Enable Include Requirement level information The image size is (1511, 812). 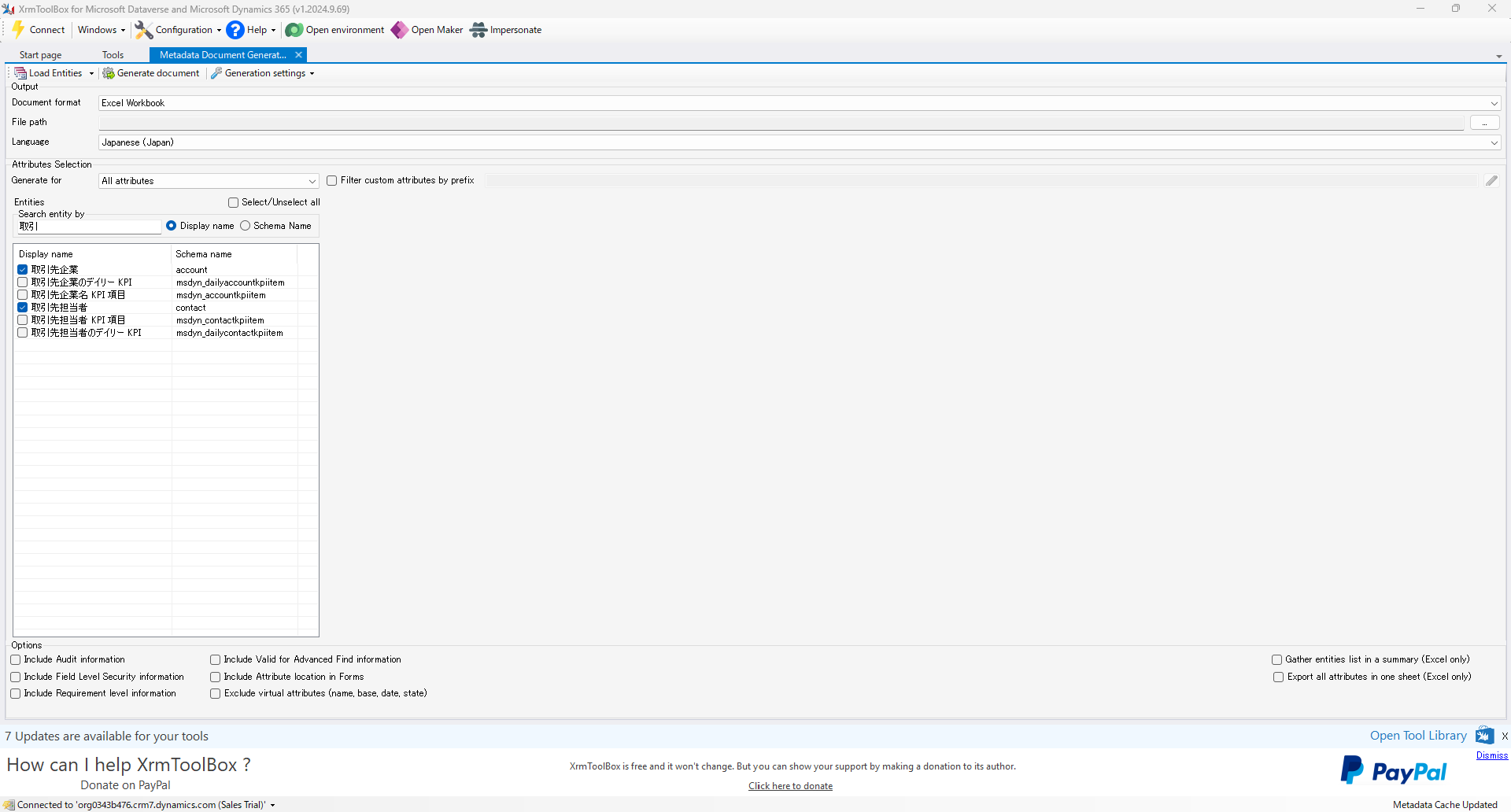point(16,693)
